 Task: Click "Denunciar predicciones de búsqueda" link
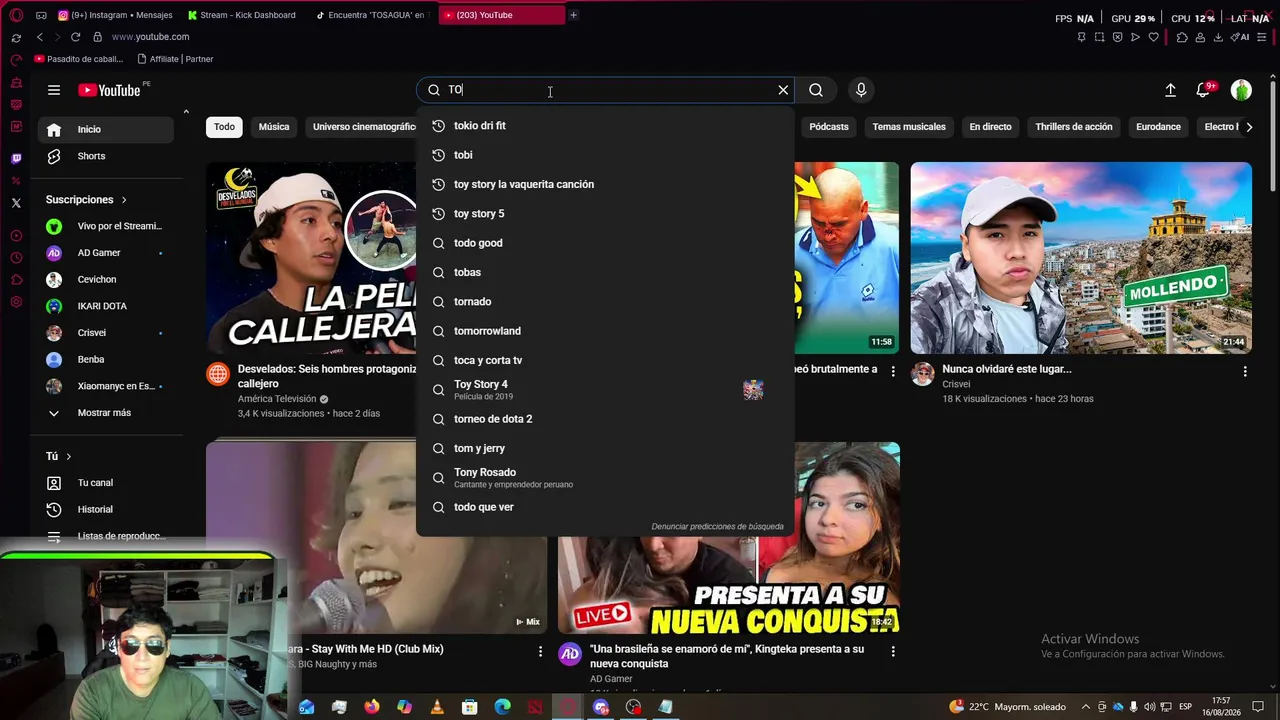717,527
